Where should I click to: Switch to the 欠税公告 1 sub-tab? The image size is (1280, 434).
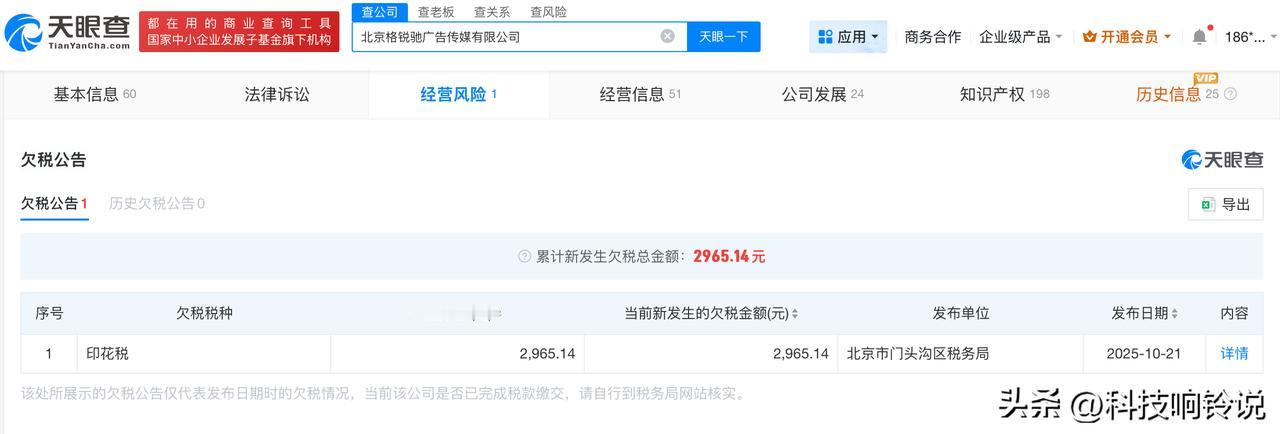click(55, 203)
